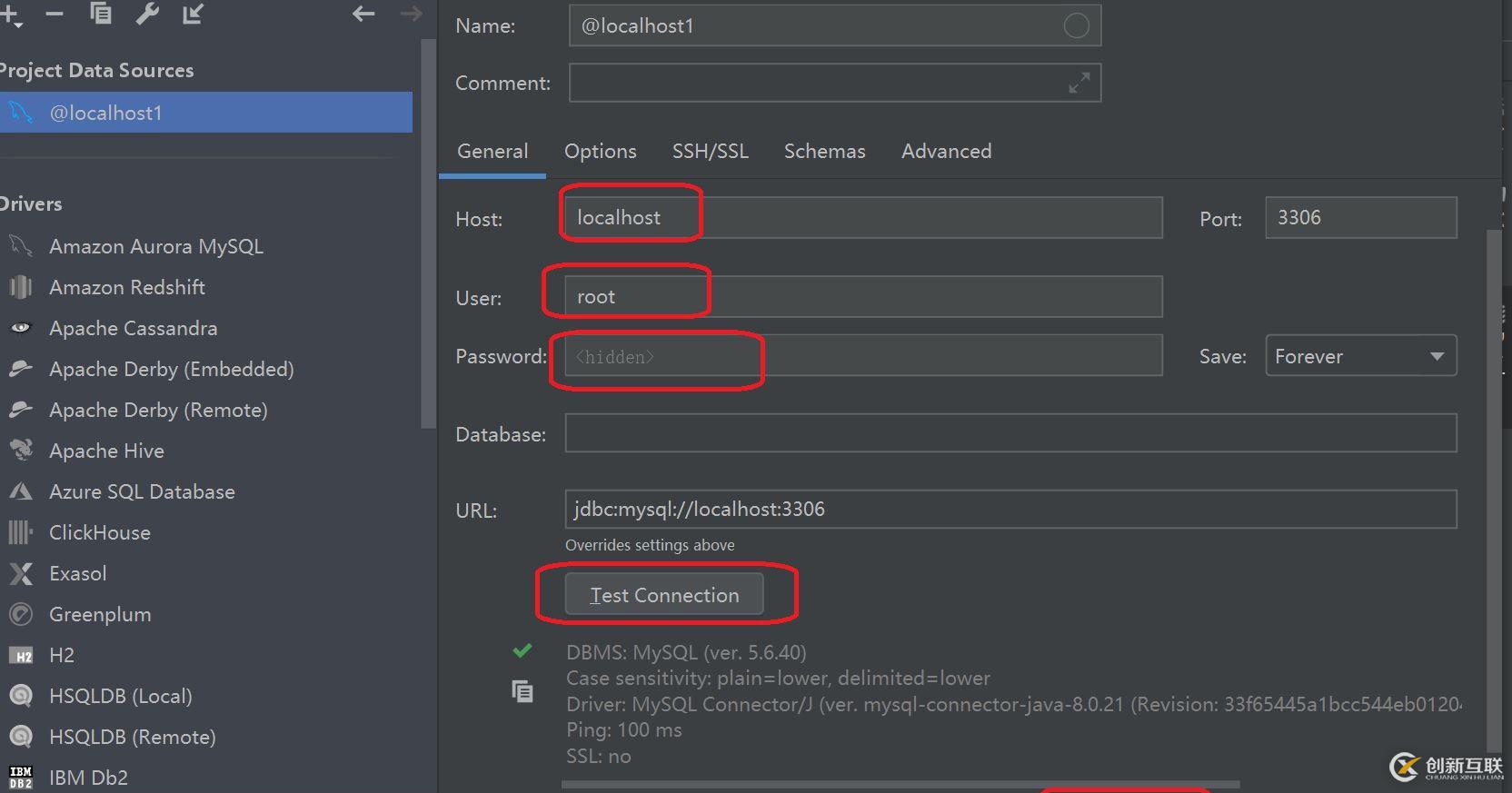Open the SSH/SSL tab

coord(711,151)
